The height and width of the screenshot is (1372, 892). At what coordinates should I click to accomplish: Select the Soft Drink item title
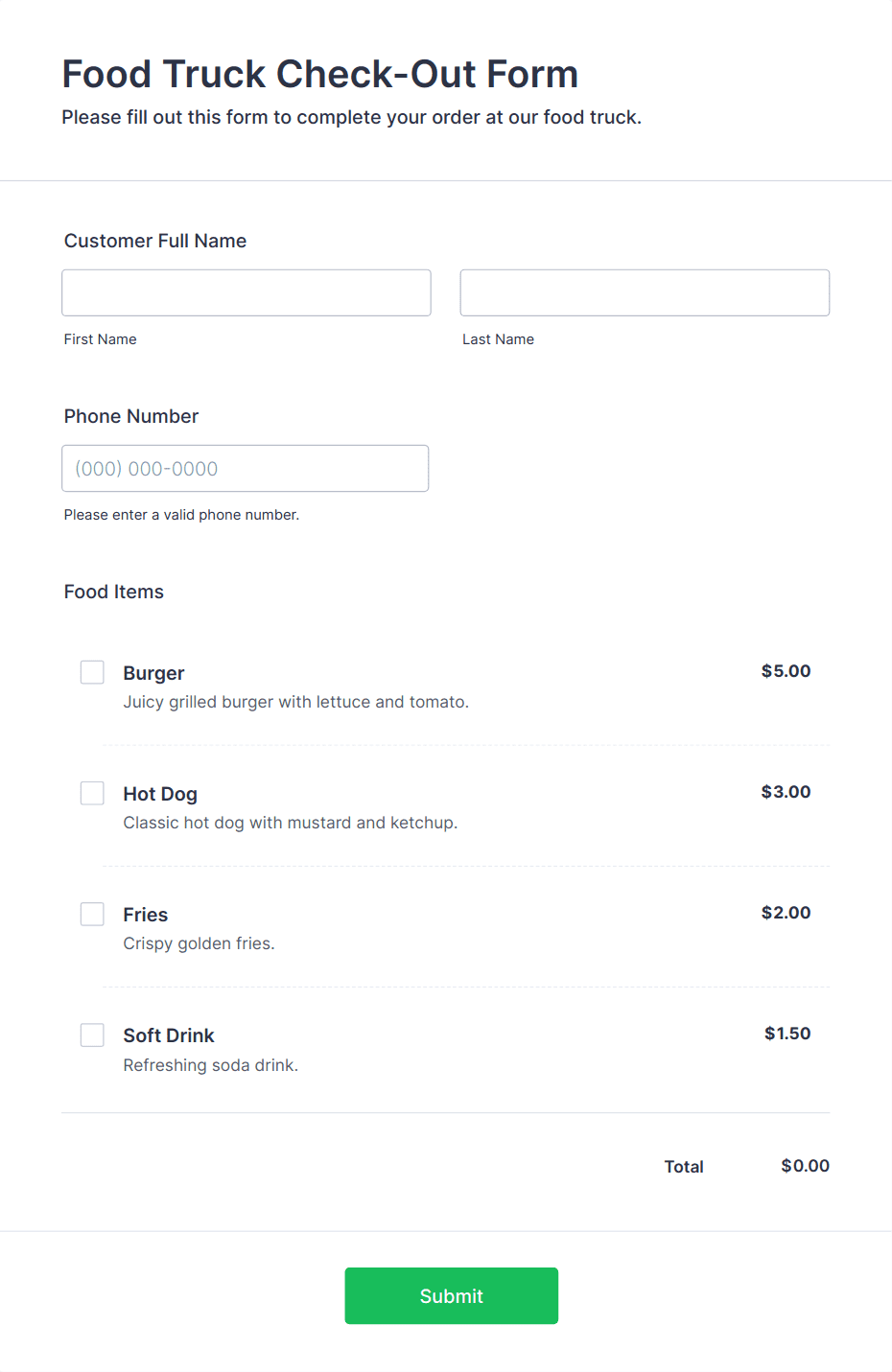pos(169,1035)
